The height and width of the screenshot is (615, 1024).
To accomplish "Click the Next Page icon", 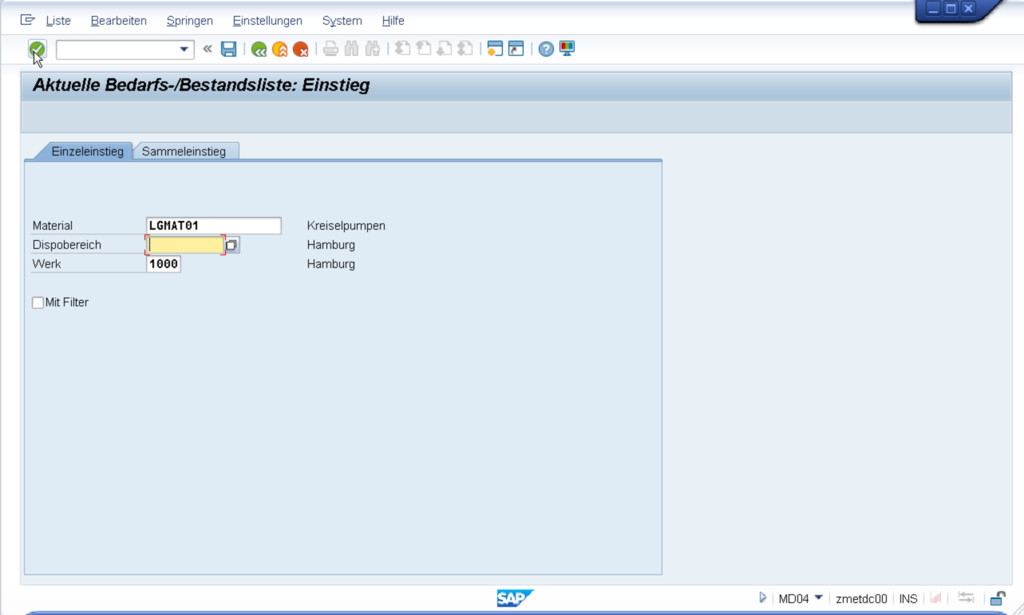I will point(444,49).
